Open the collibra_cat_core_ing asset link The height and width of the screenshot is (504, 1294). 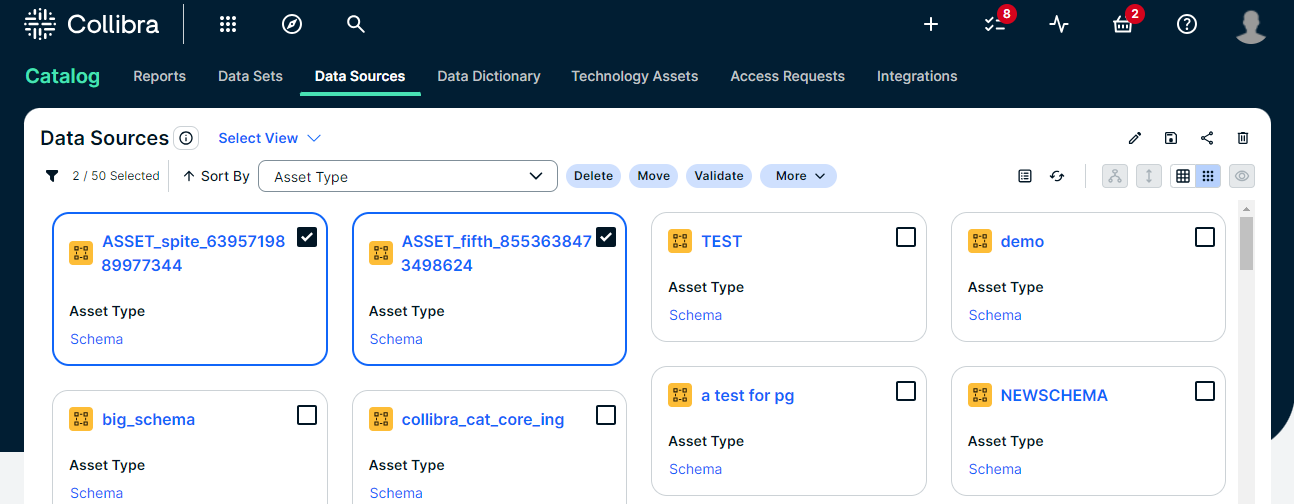coord(482,419)
